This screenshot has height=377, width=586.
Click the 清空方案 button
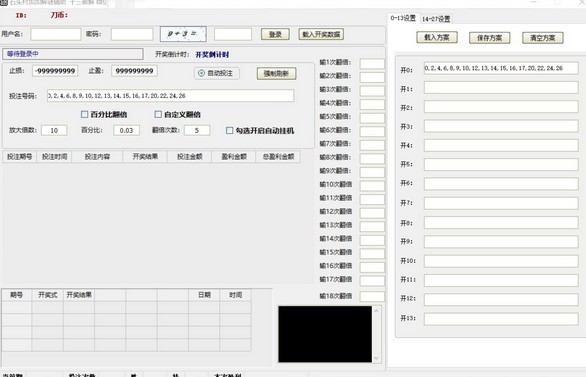pos(542,38)
